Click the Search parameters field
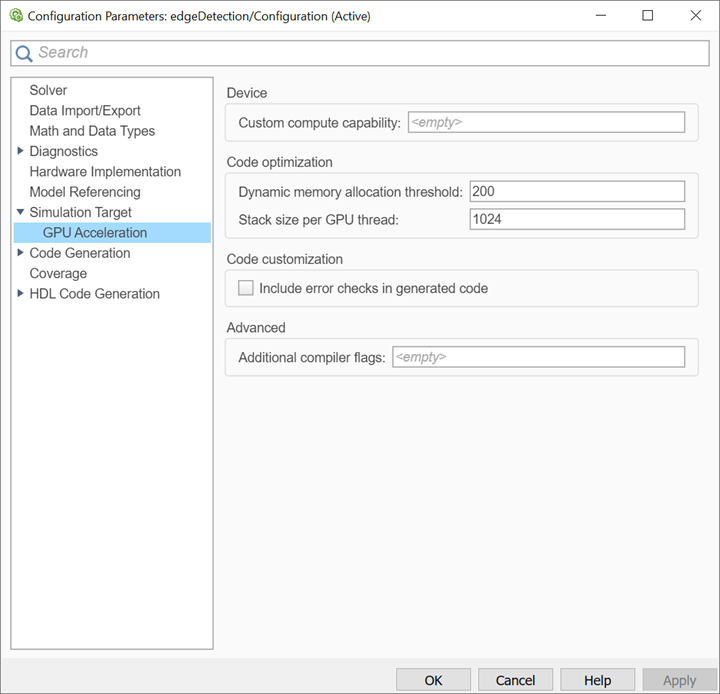 370,53
